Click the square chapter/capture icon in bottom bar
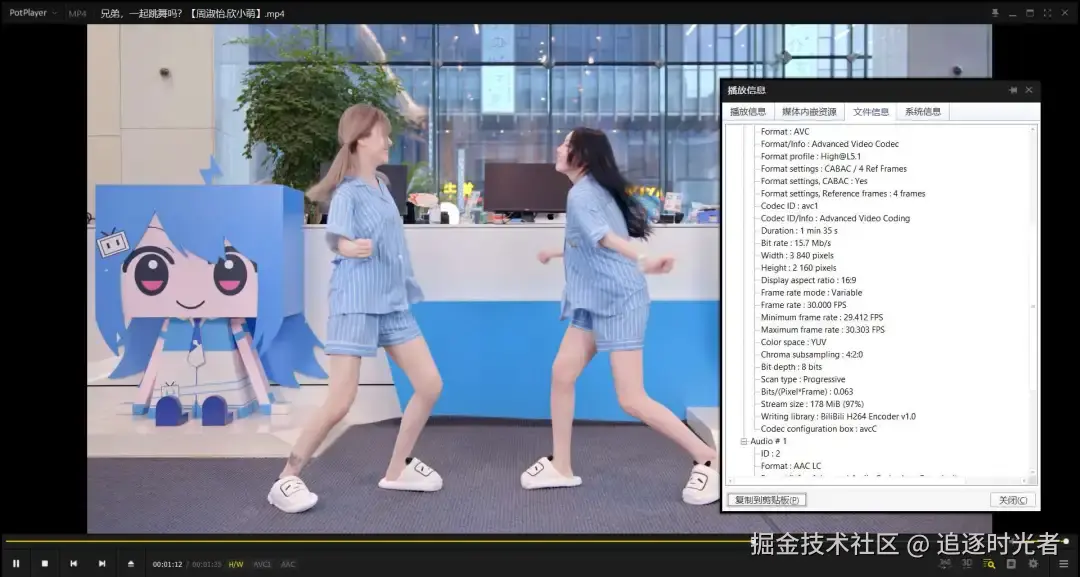This screenshot has width=1080, height=577. 1011,563
